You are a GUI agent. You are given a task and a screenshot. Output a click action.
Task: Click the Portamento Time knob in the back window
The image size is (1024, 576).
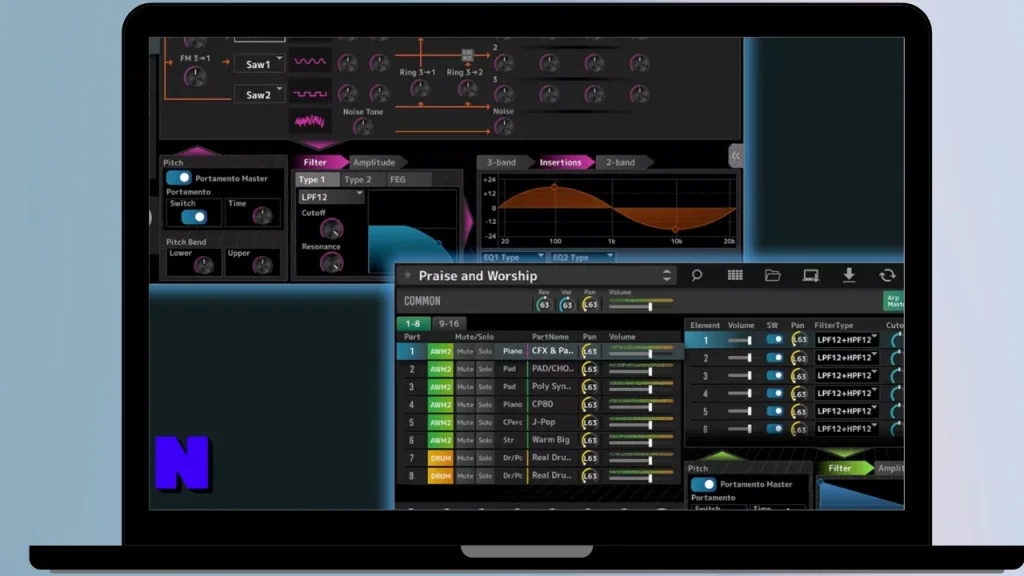click(262, 215)
